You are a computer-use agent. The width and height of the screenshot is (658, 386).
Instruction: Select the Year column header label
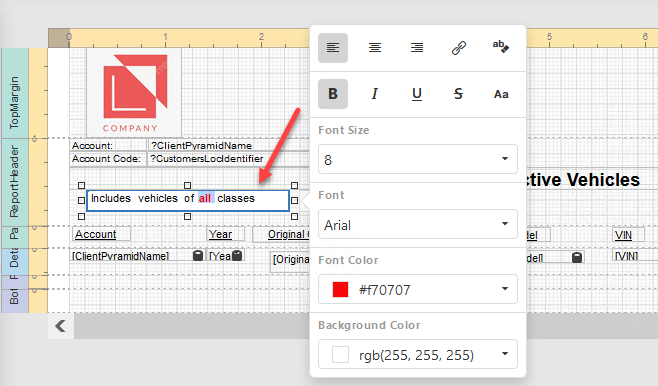coord(221,234)
